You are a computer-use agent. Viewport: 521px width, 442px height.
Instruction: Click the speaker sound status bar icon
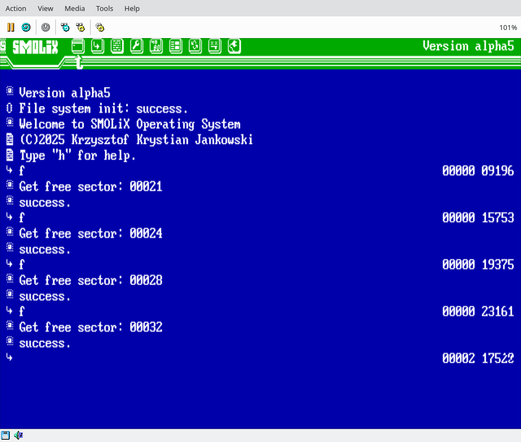pyautogui.click(x=18, y=435)
